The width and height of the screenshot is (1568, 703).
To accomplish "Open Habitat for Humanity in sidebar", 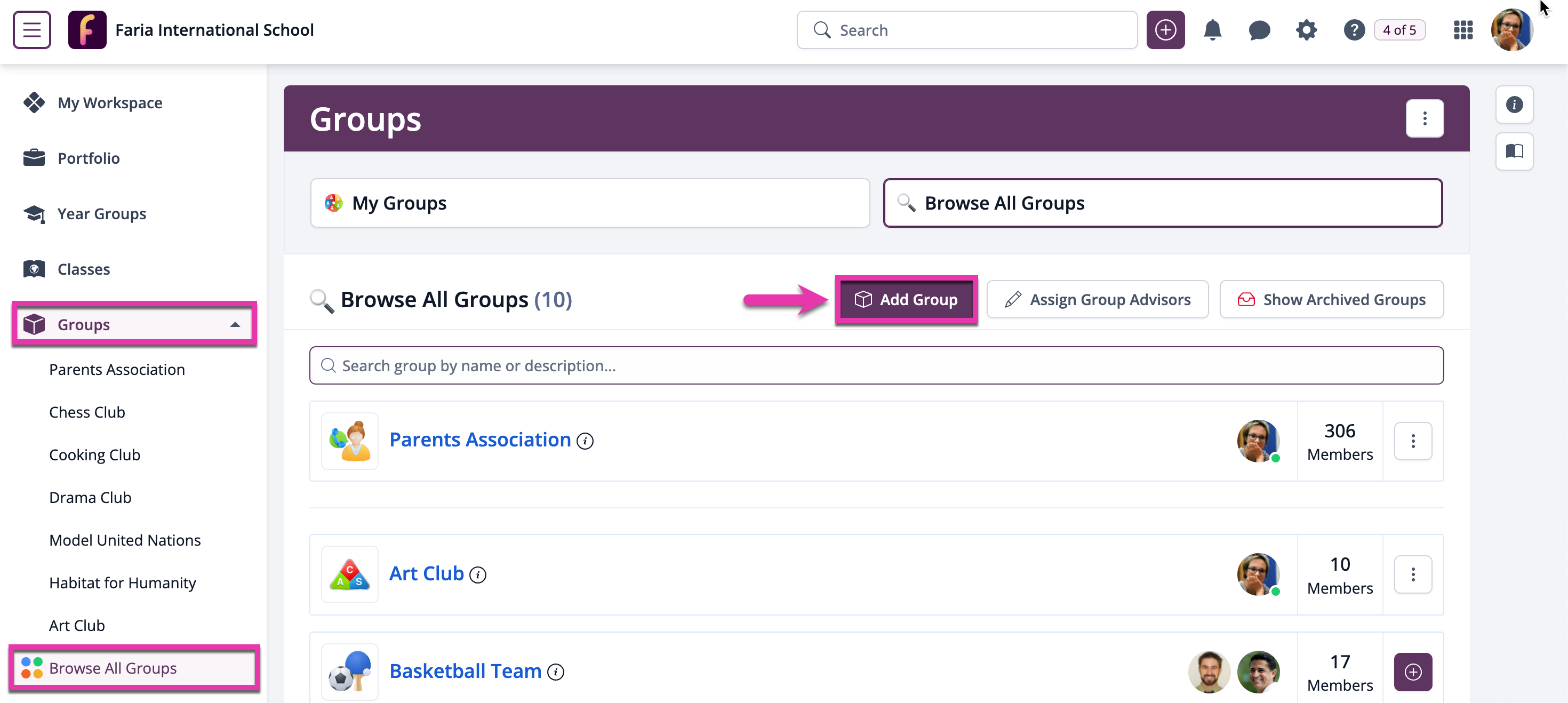I will click(122, 582).
